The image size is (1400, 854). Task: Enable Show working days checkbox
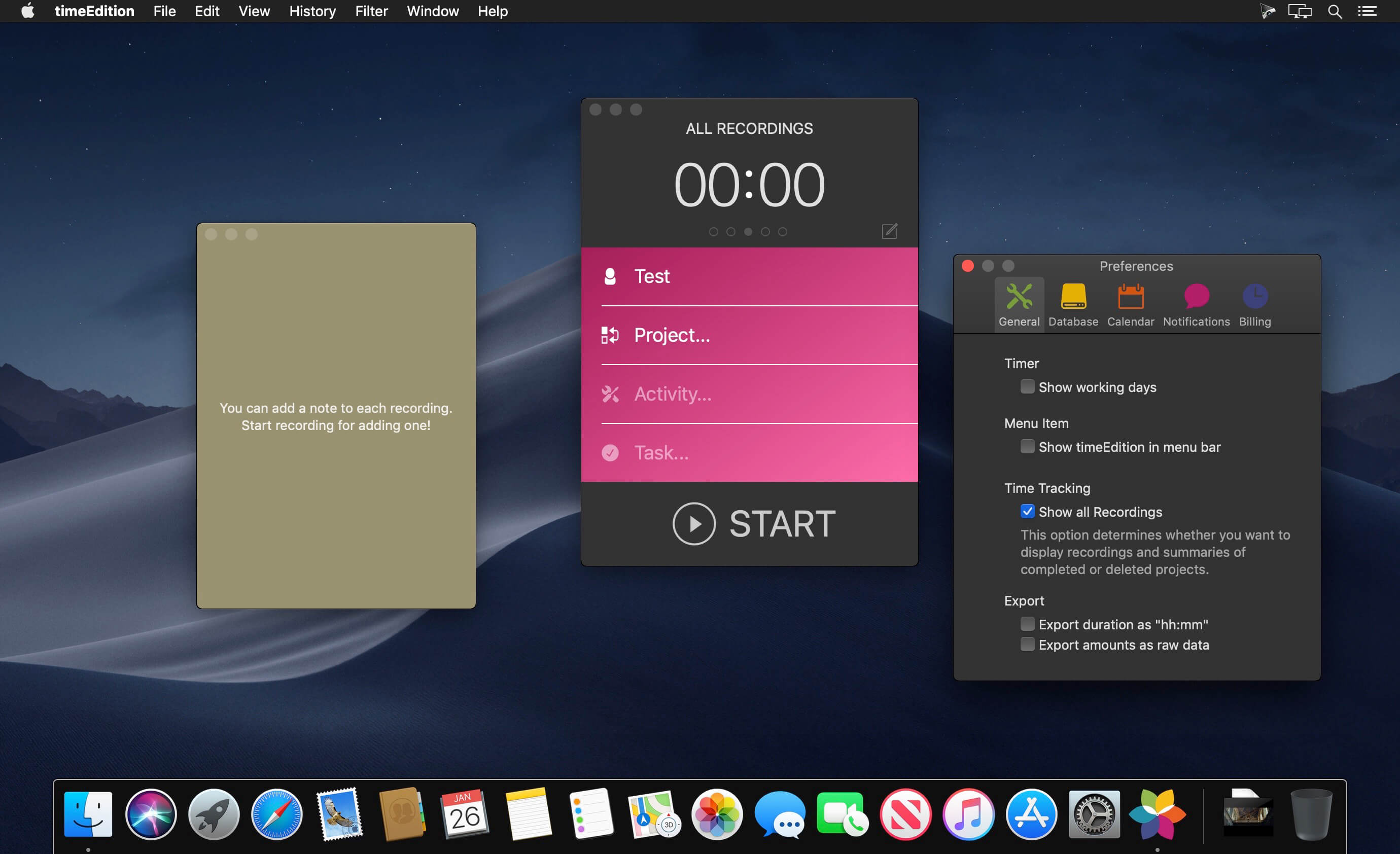tap(1027, 386)
